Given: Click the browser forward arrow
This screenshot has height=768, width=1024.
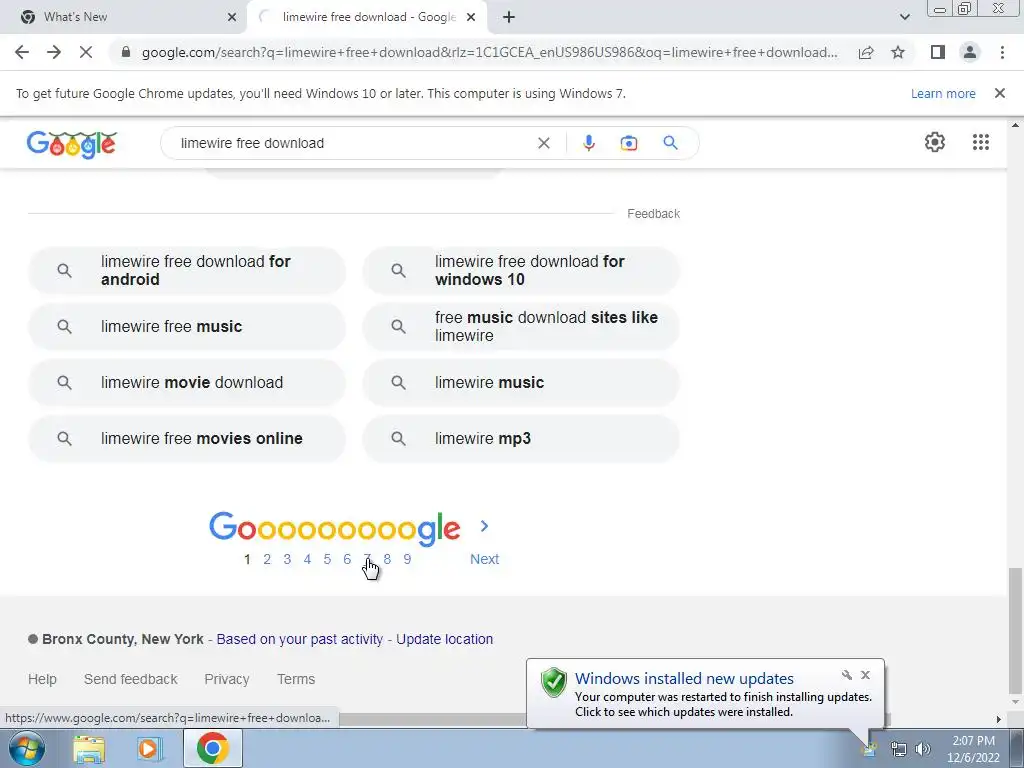Looking at the screenshot, I should (x=54, y=52).
